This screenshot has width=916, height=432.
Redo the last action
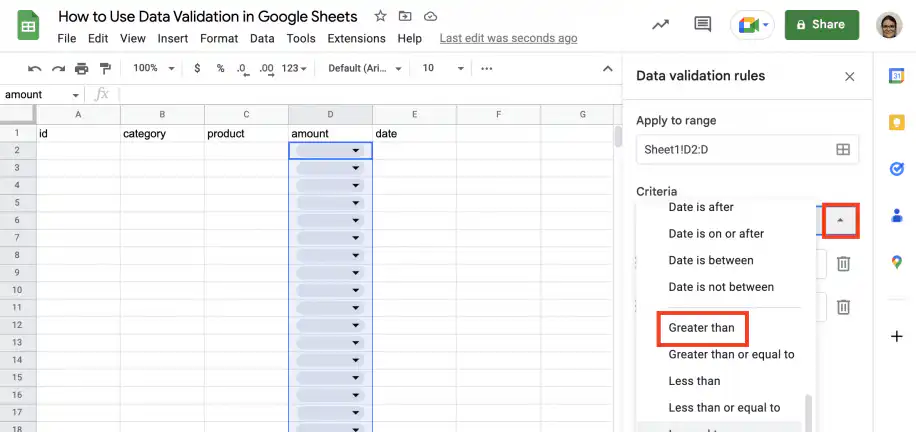58,69
